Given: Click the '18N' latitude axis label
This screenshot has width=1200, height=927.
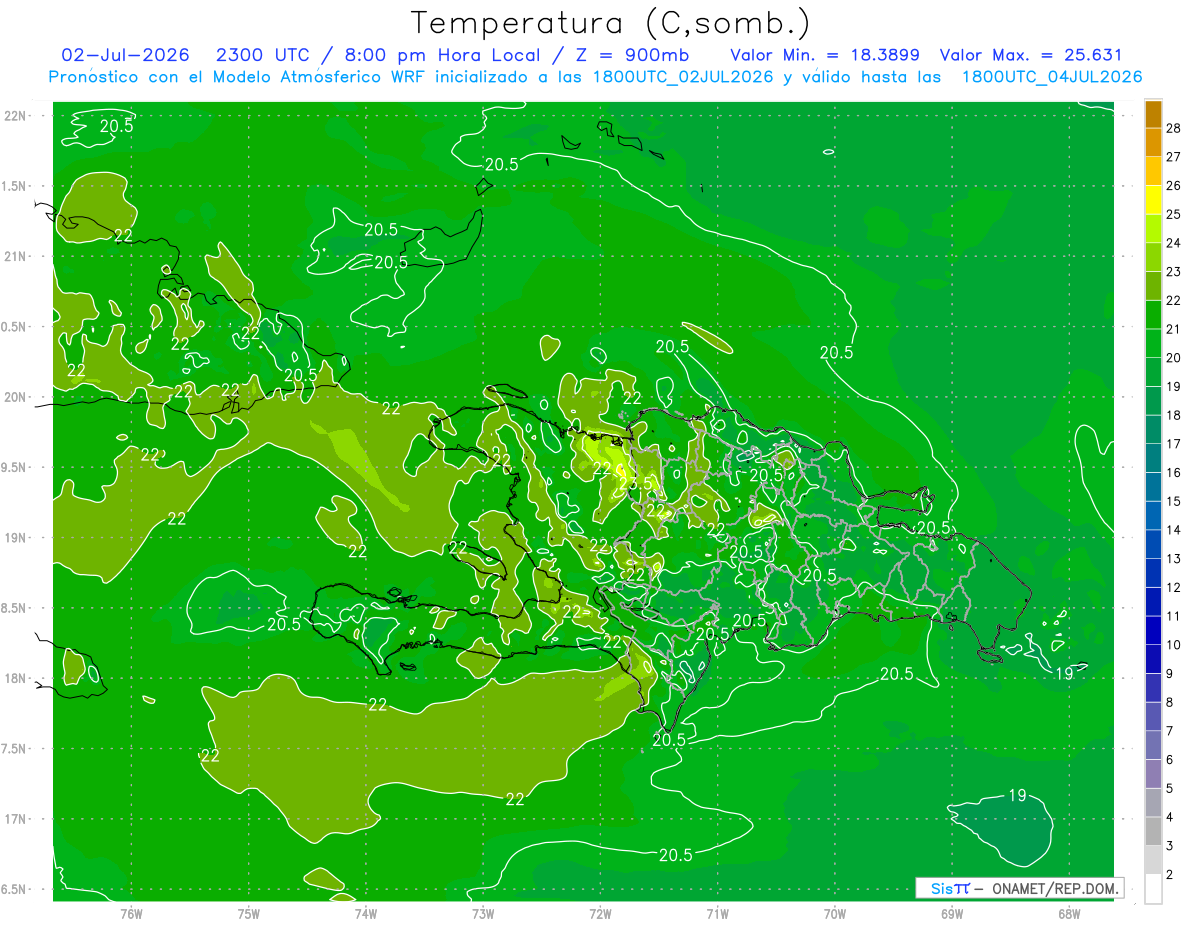Looking at the screenshot, I should (16, 678).
